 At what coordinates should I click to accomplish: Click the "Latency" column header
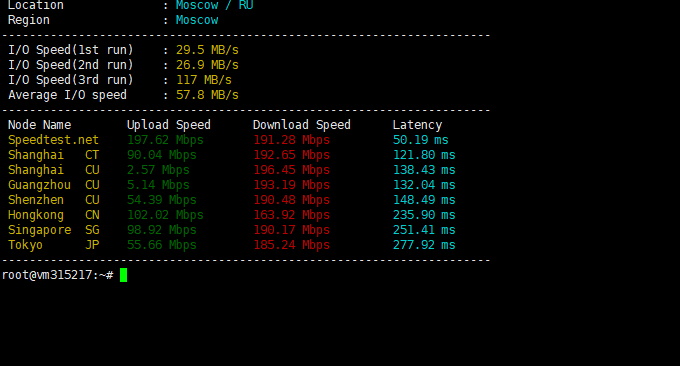click(417, 125)
